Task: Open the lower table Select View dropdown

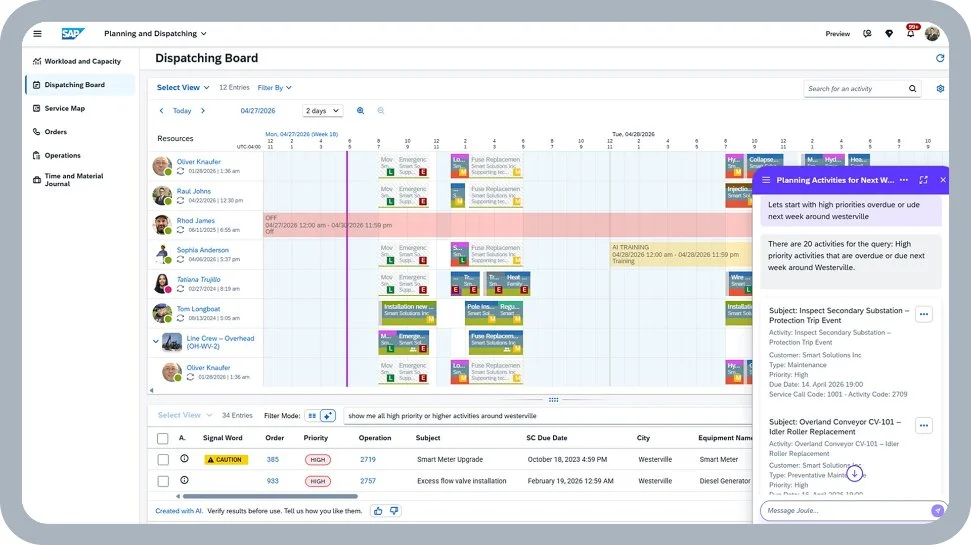Action: [x=185, y=416]
